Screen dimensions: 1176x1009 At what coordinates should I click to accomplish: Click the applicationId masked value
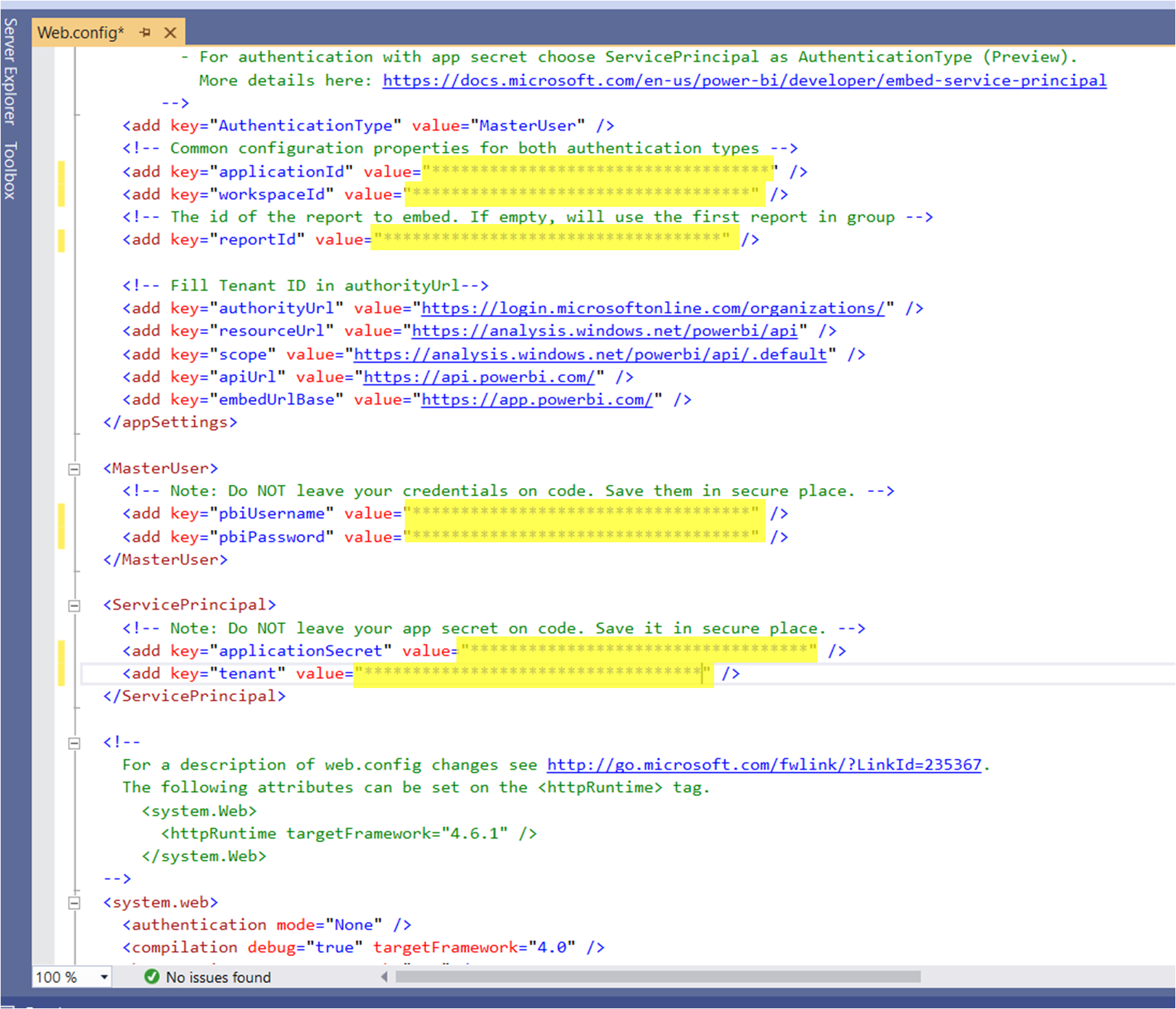click(x=599, y=170)
